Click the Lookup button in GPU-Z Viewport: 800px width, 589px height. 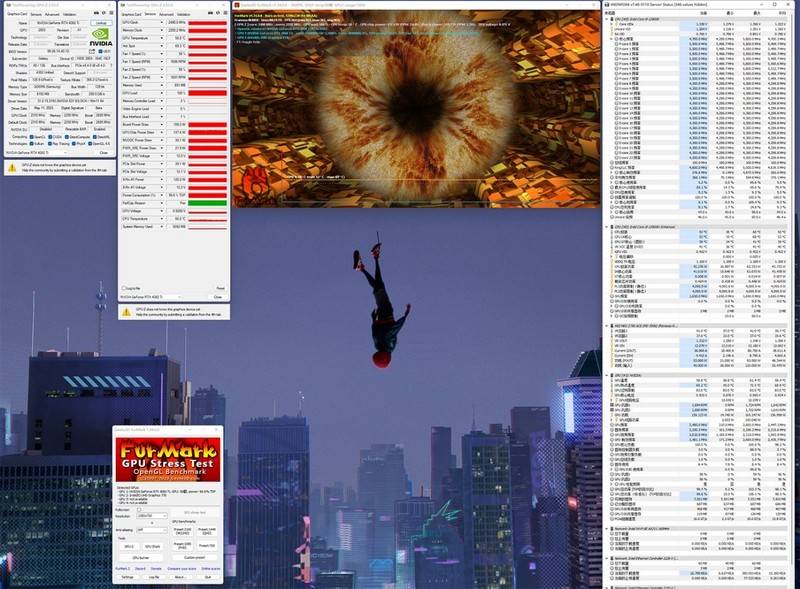click(x=101, y=22)
